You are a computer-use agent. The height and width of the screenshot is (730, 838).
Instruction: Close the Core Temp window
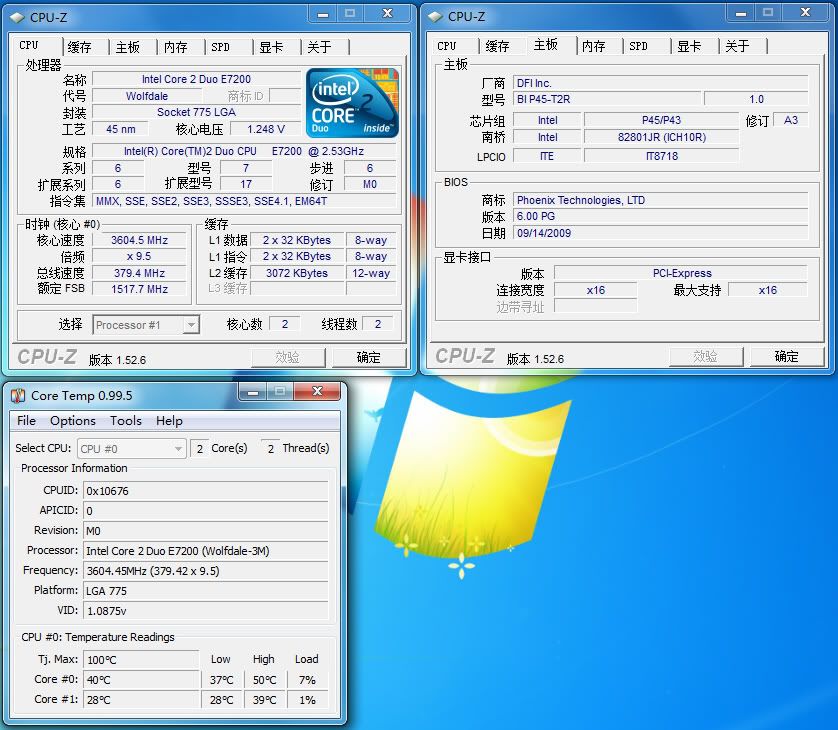(317, 392)
